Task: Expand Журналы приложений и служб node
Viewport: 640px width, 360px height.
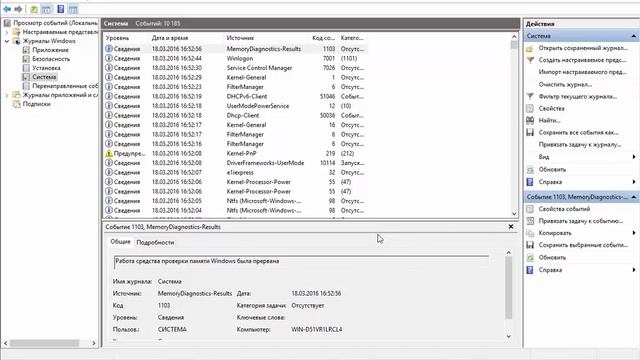Action: 7,95
